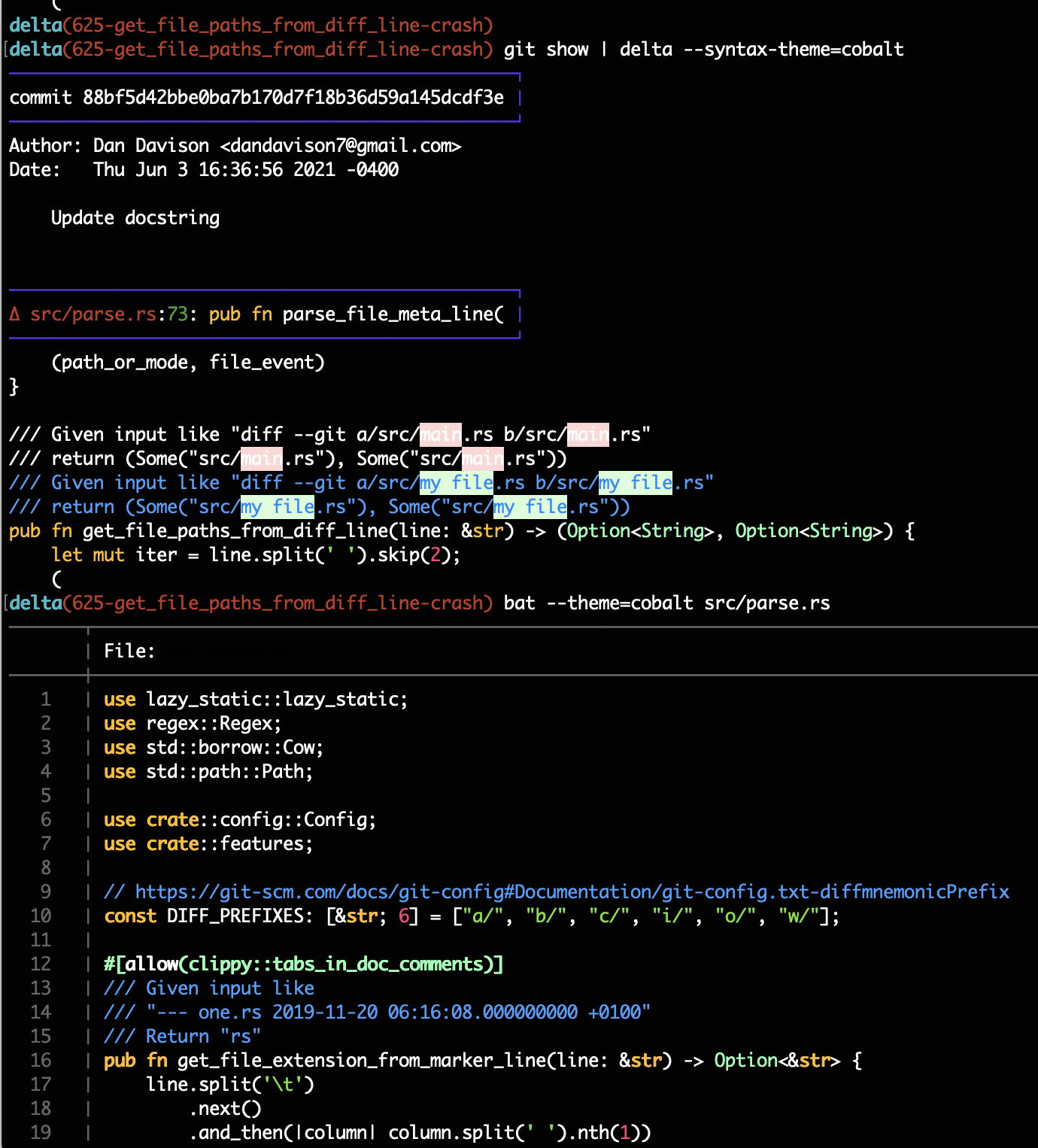
Task: Click the Δ delta symbol before src/parse.rs
Action: pos(15,314)
